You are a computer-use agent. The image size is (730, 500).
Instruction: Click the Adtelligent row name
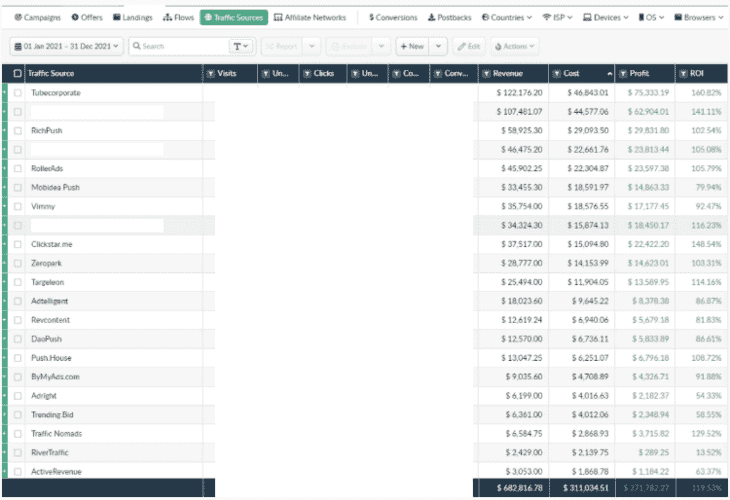click(49, 301)
